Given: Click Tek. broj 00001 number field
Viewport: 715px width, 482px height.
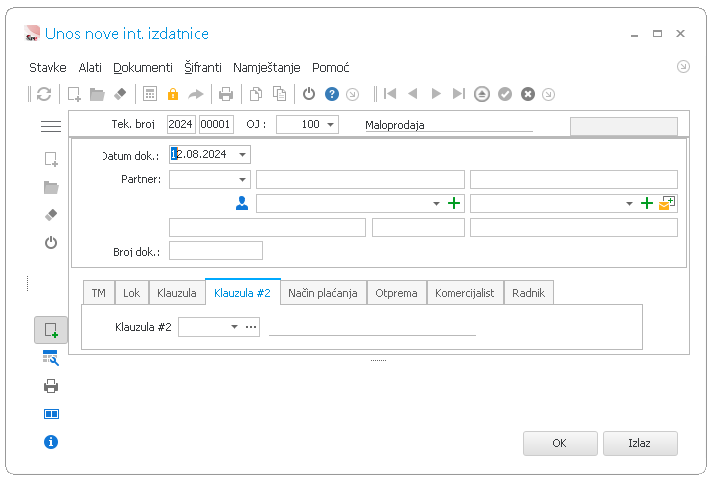Looking at the screenshot, I should tap(216, 124).
